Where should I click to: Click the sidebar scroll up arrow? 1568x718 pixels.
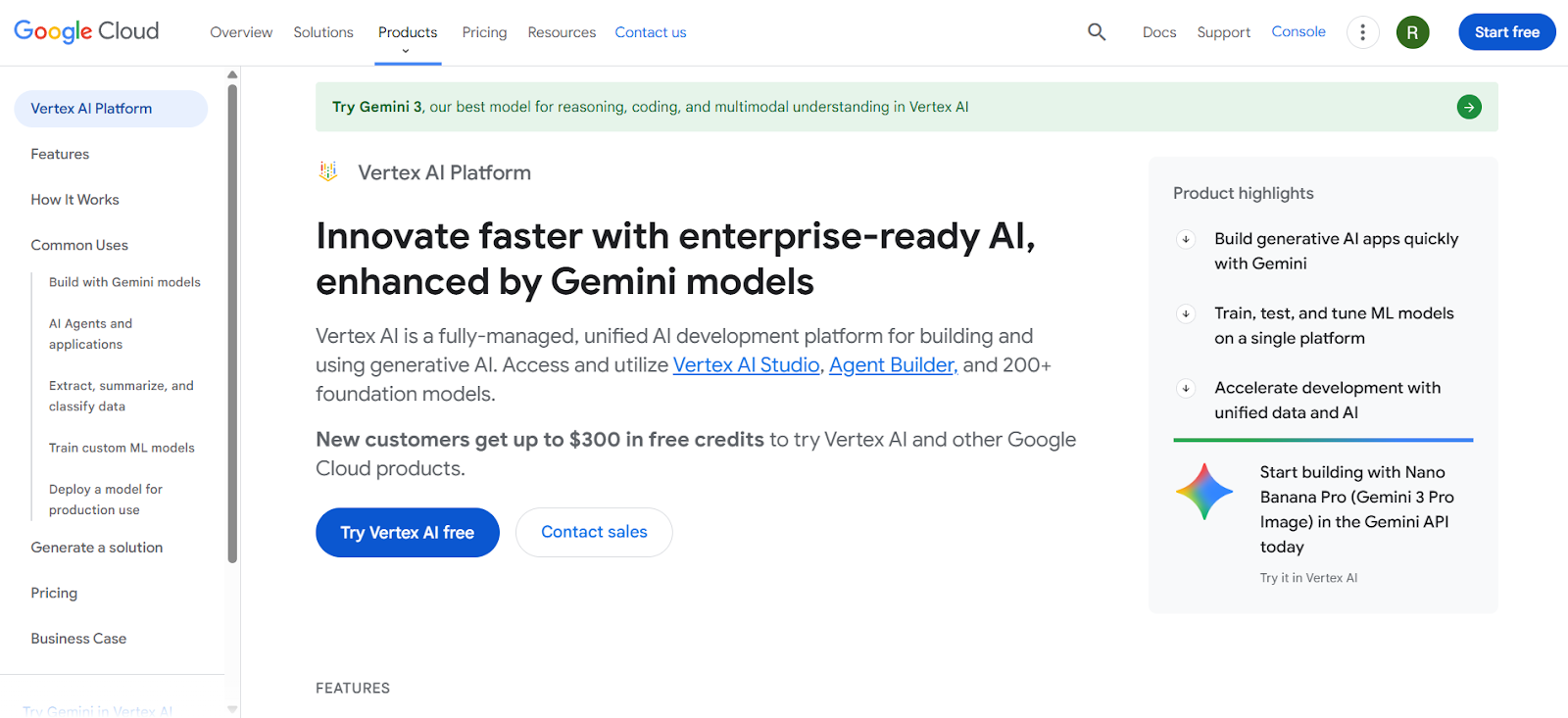pos(232,74)
